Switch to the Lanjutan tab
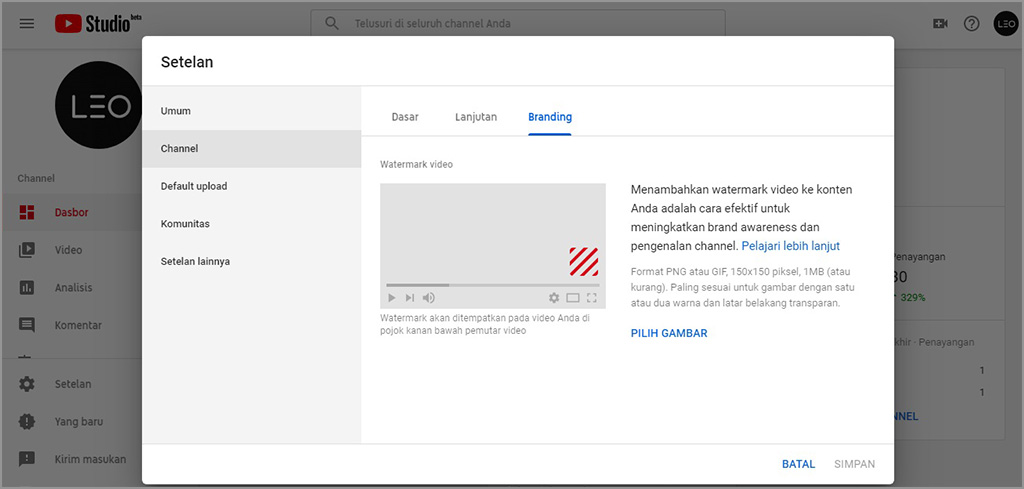Viewport: 1024px width, 489px height. coord(476,117)
